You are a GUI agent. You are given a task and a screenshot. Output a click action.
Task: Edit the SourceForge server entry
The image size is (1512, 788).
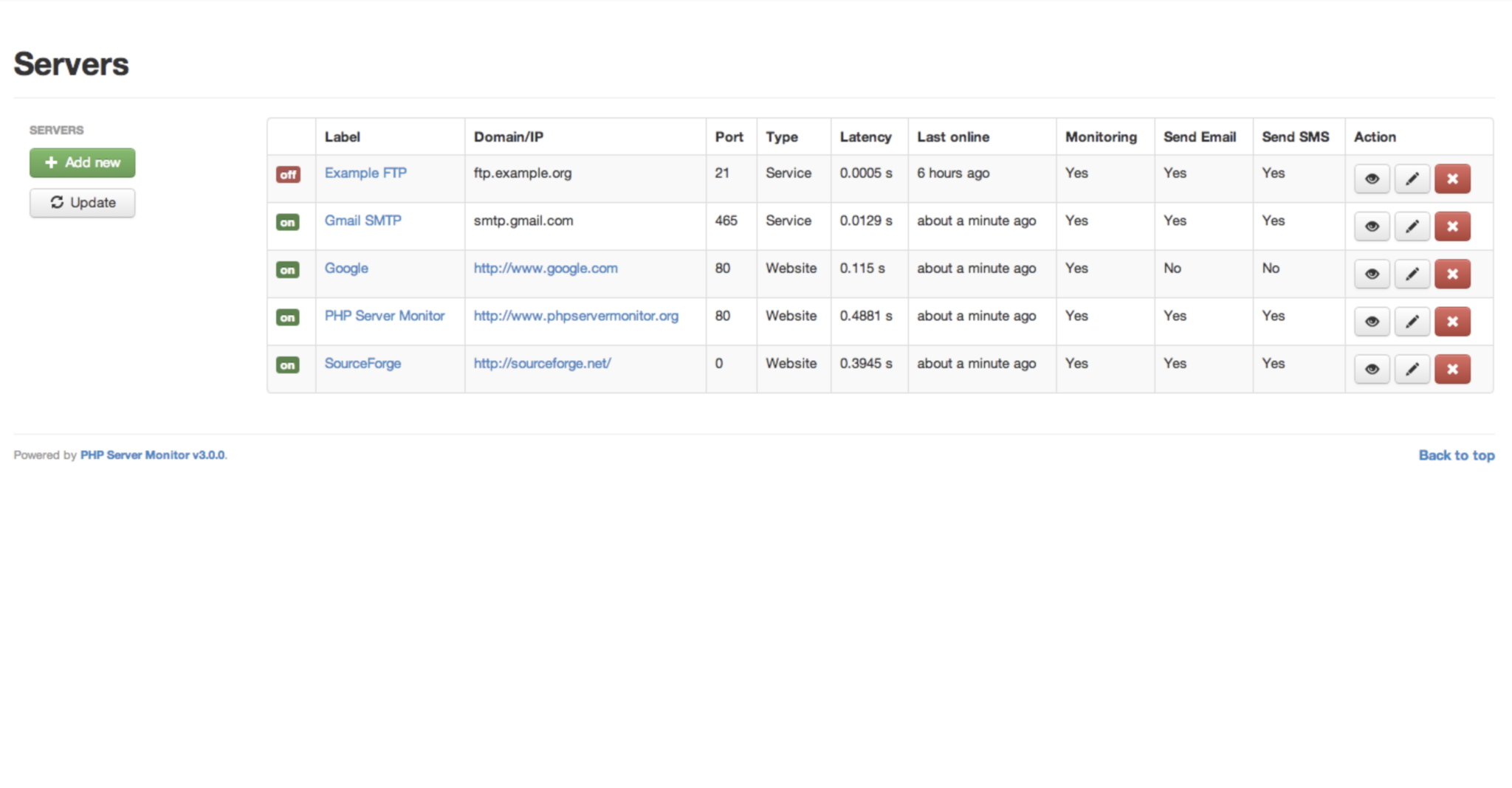click(x=1412, y=369)
